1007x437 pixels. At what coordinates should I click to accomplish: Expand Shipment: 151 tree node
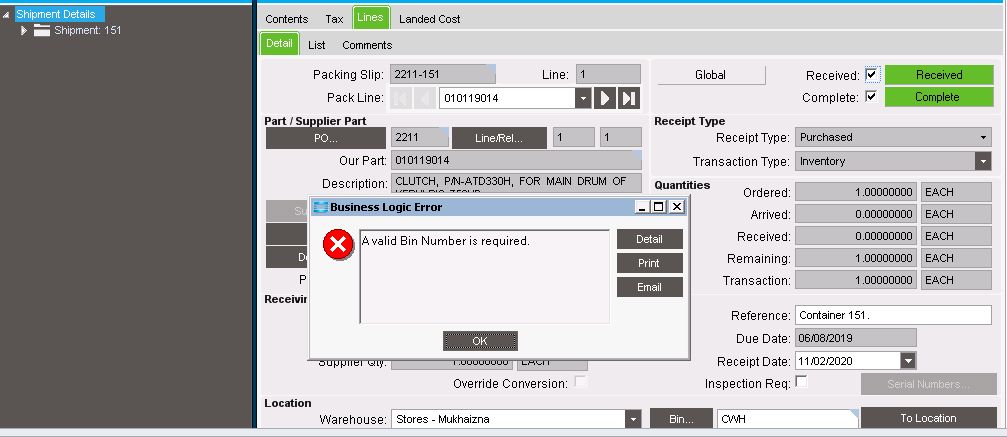(24, 30)
